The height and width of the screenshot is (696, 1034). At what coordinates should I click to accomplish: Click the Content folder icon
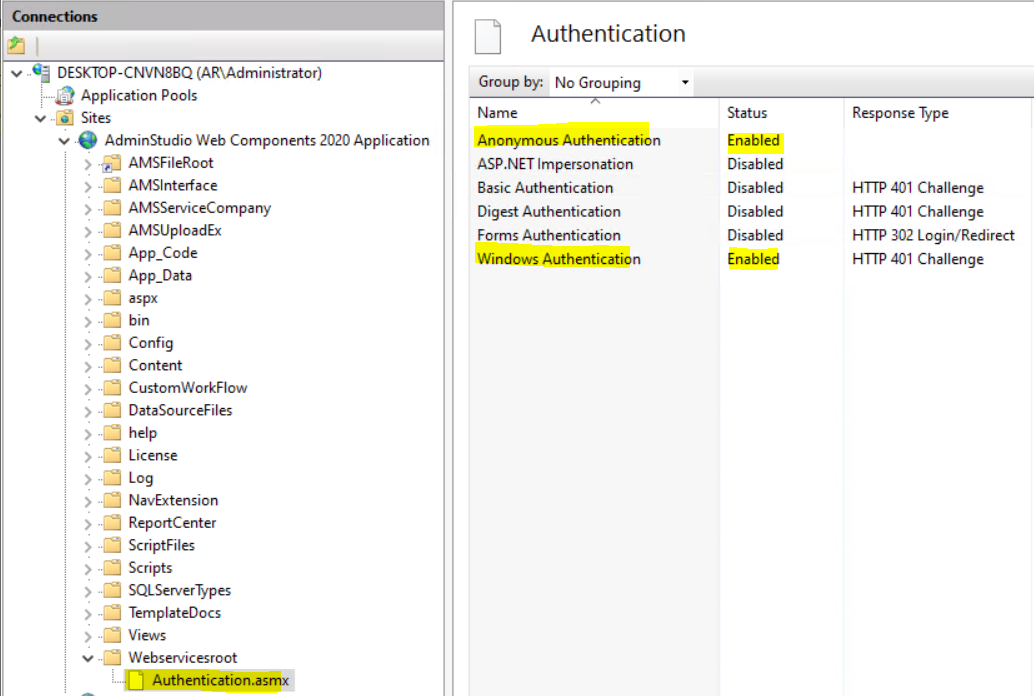[x=113, y=364]
